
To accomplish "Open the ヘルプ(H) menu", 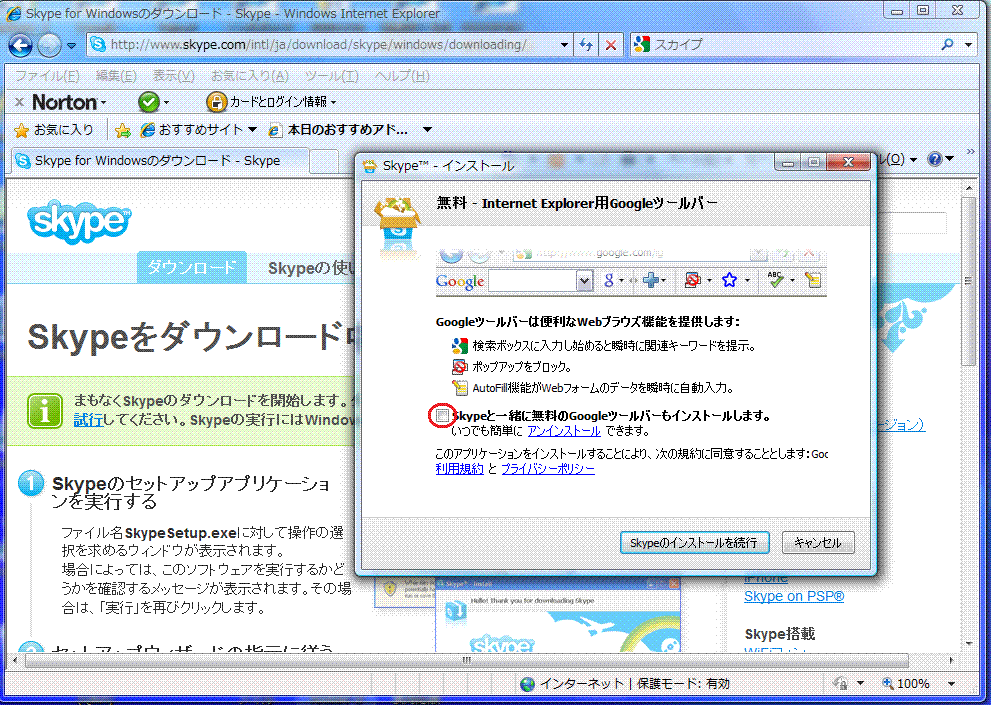I will 402,76.
